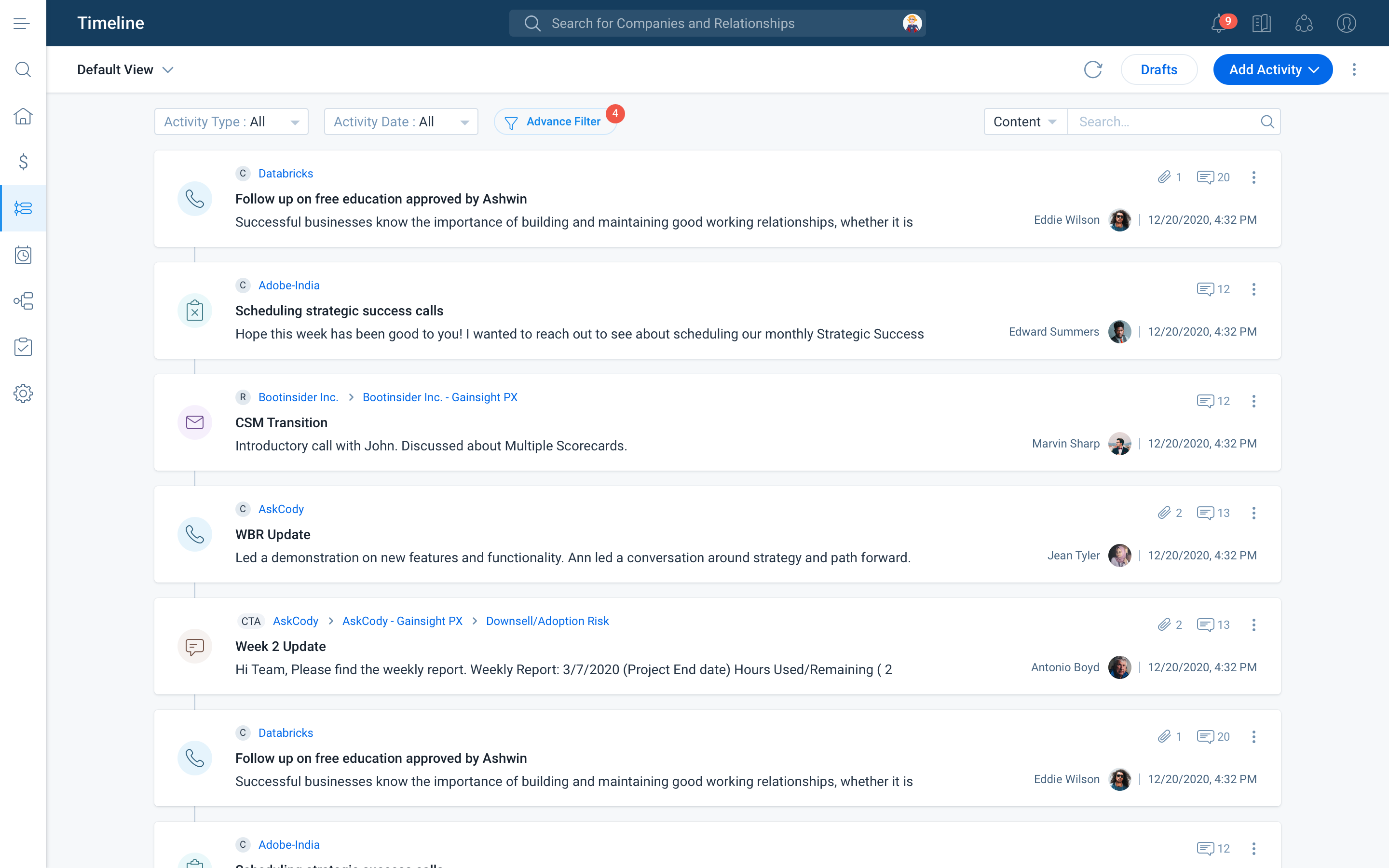1389x868 pixels.
Task: Open the first Databricks company link
Action: coord(285,174)
